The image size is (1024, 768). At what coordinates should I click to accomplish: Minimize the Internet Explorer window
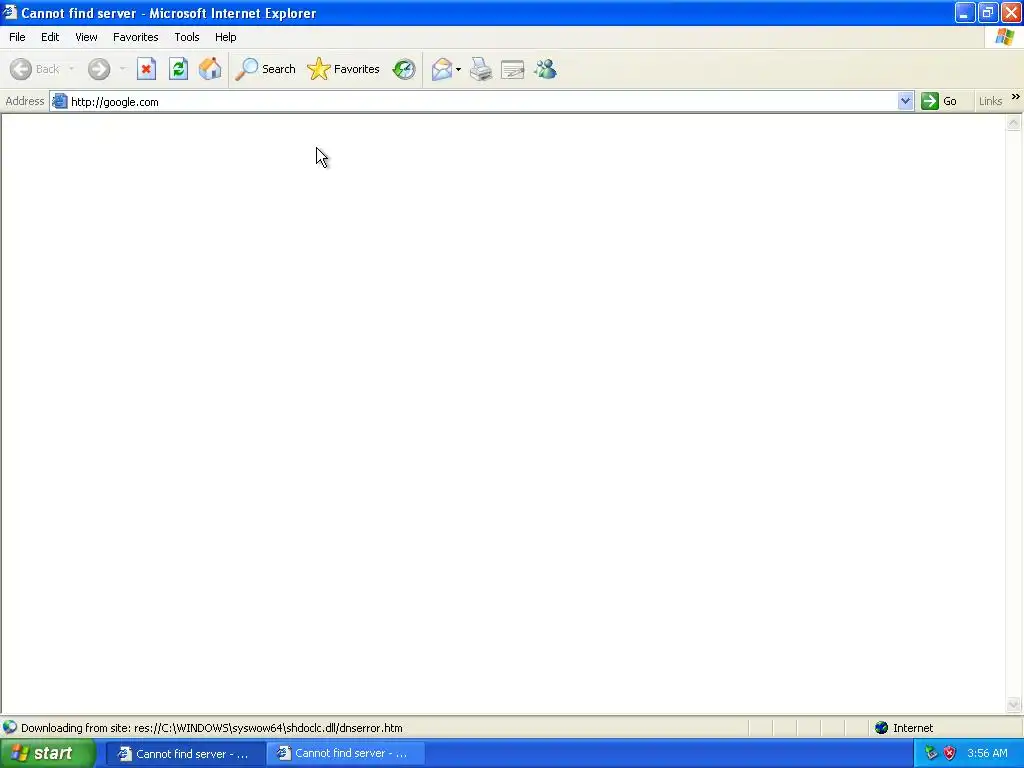tap(965, 12)
